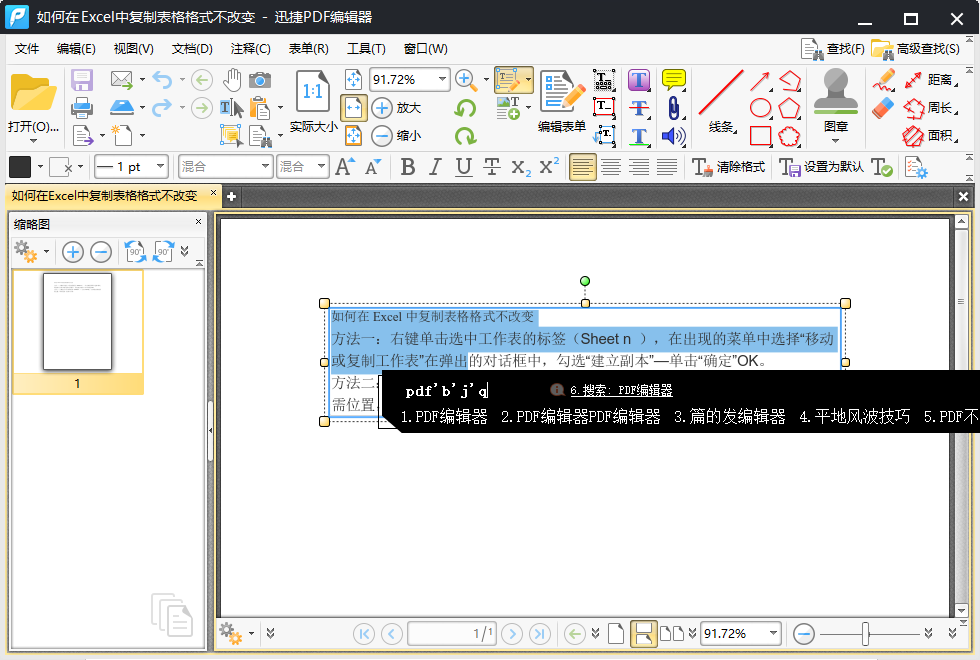Click the yellow sticky note comment icon
The height and width of the screenshot is (660, 980).
(x=674, y=78)
